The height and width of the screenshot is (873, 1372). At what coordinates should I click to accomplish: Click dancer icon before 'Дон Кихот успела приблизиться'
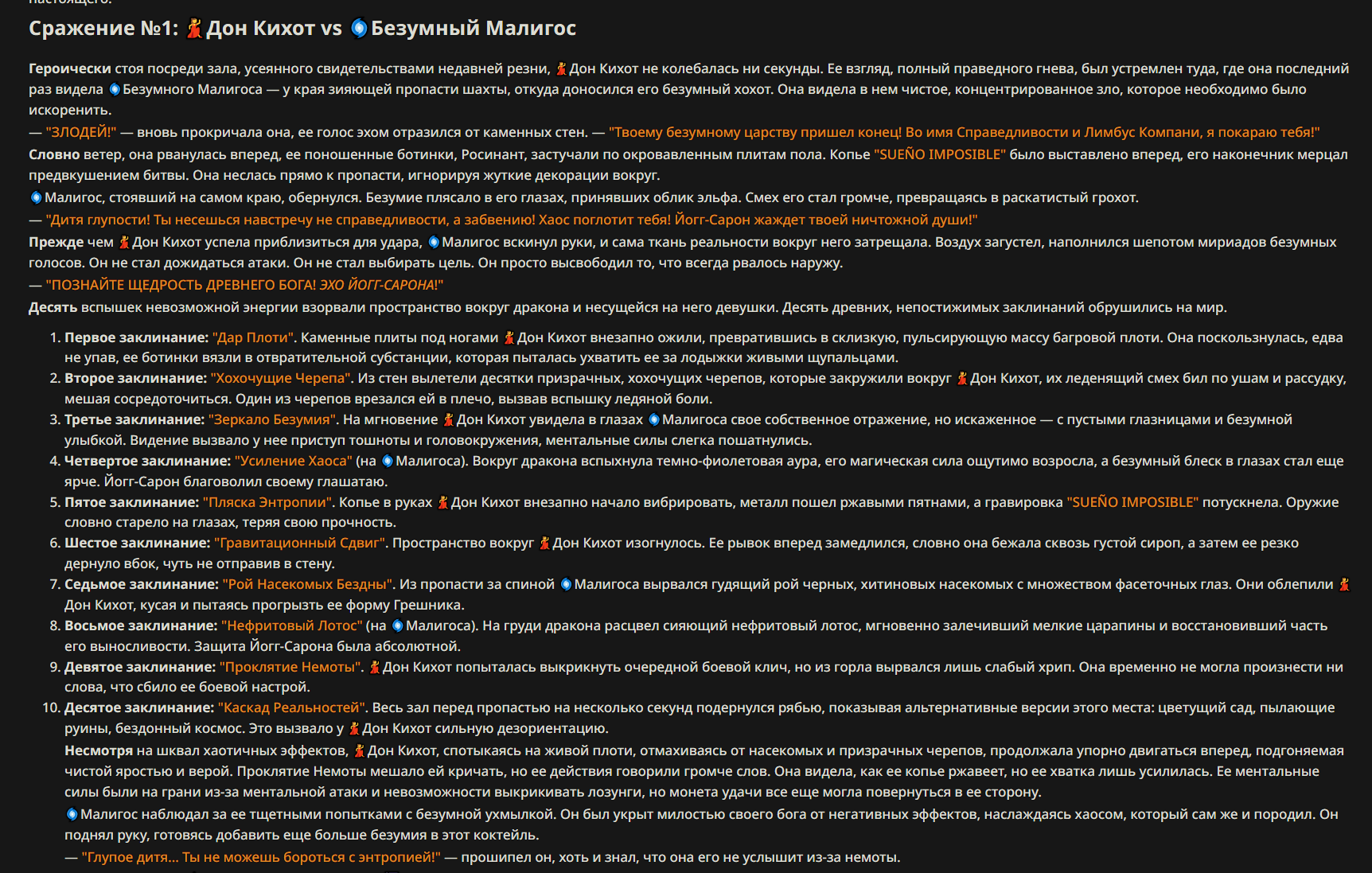click(124, 242)
